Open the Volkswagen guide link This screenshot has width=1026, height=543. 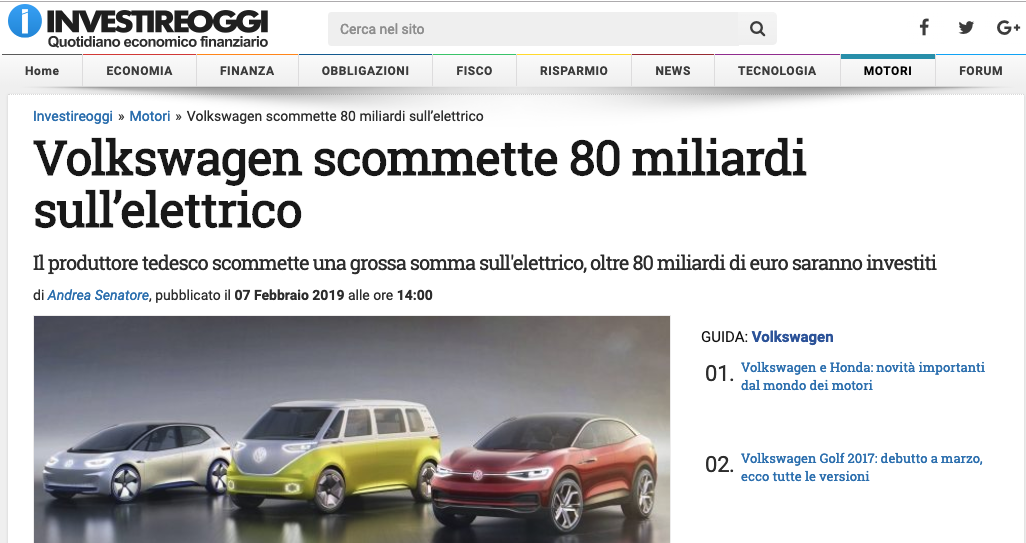pos(792,337)
